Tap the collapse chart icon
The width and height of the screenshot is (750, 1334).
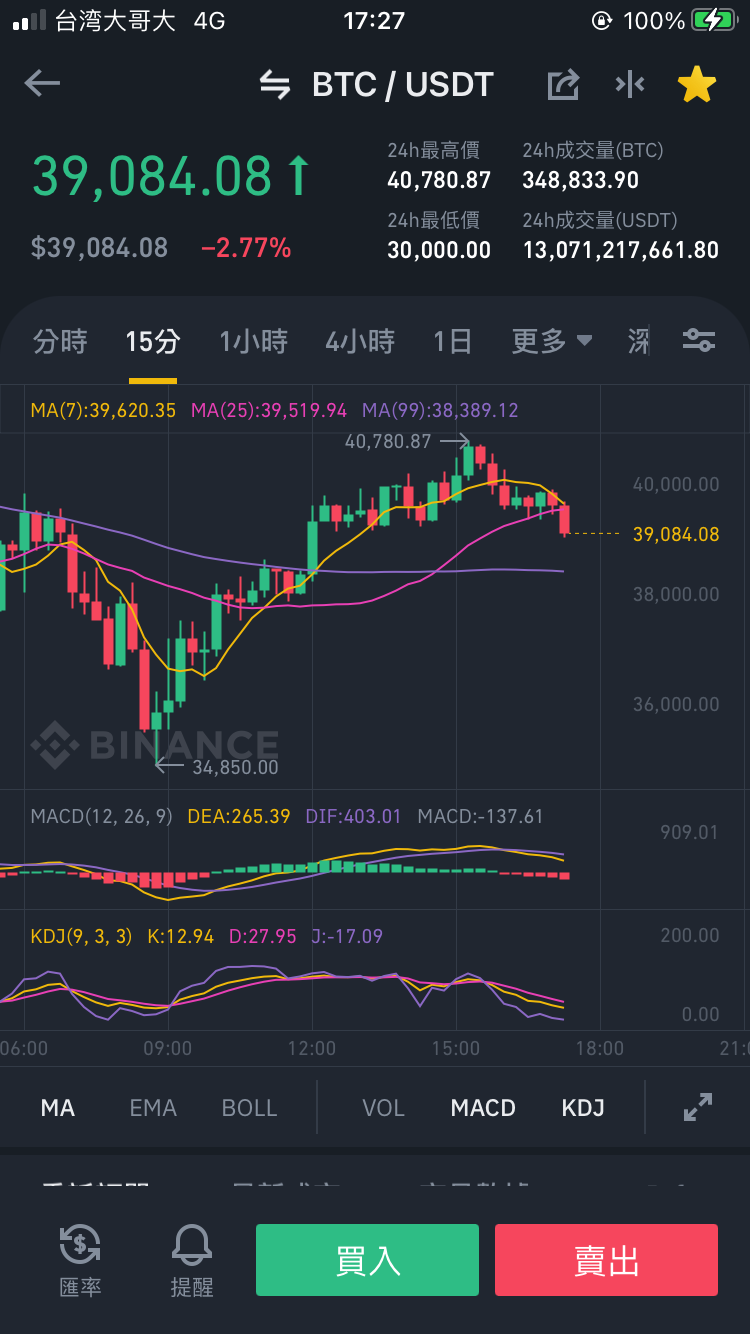[x=630, y=85]
